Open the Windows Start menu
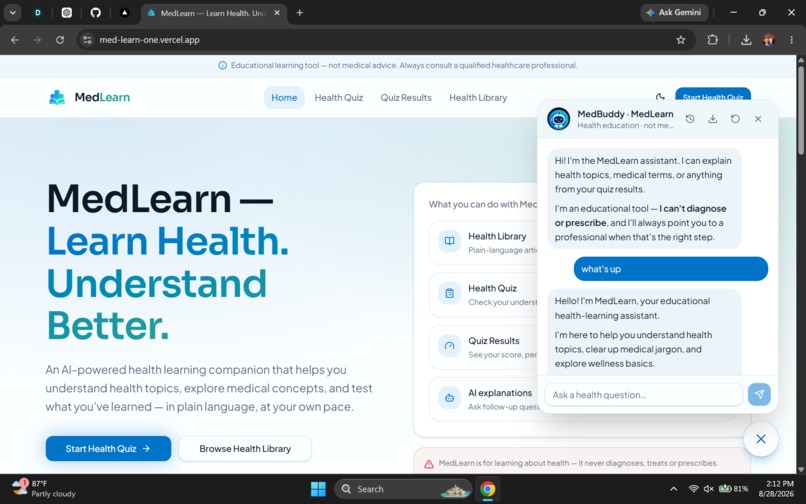The height and width of the screenshot is (504, 806). (x=318, y=489)
